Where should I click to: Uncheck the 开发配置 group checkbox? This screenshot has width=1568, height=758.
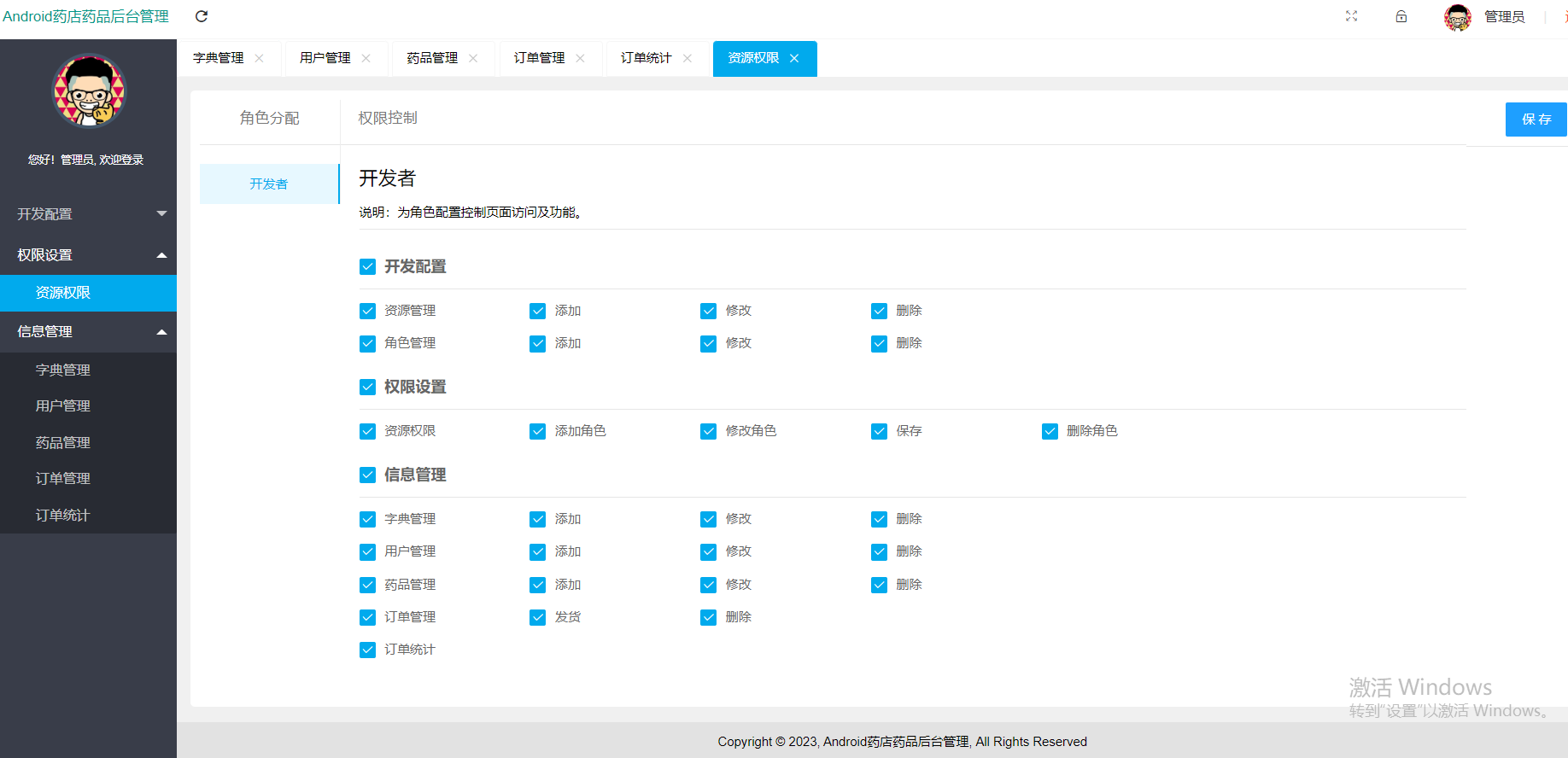tap(367, 267)
